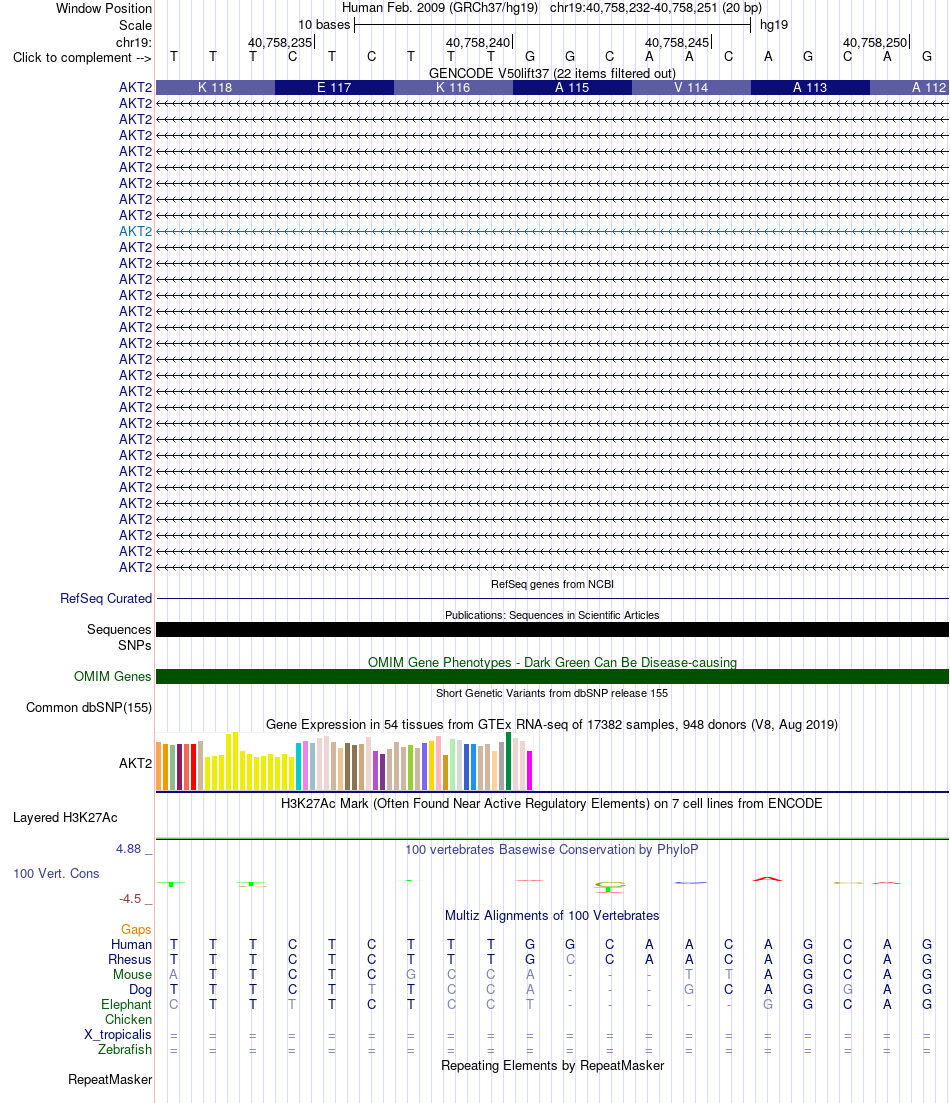Click the Rhesus species row label
Screen dimensions: 950x1103
point(129,959)
